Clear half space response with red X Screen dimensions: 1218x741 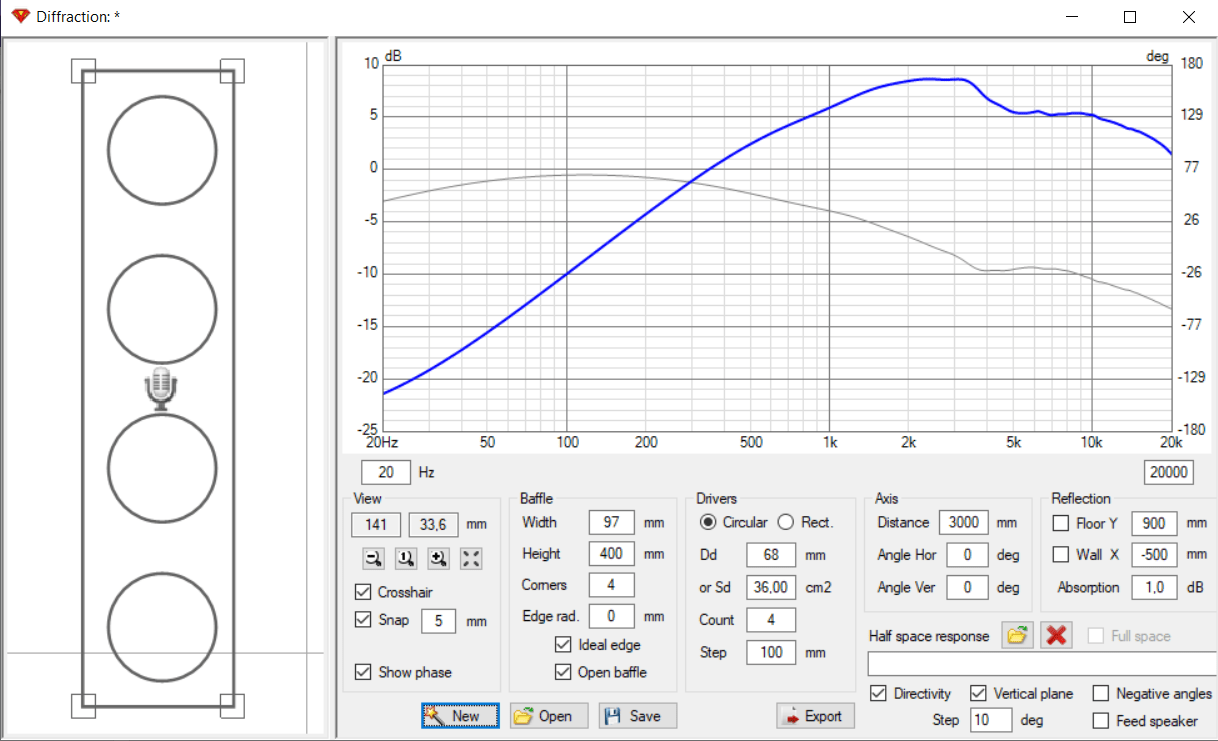1056,636
